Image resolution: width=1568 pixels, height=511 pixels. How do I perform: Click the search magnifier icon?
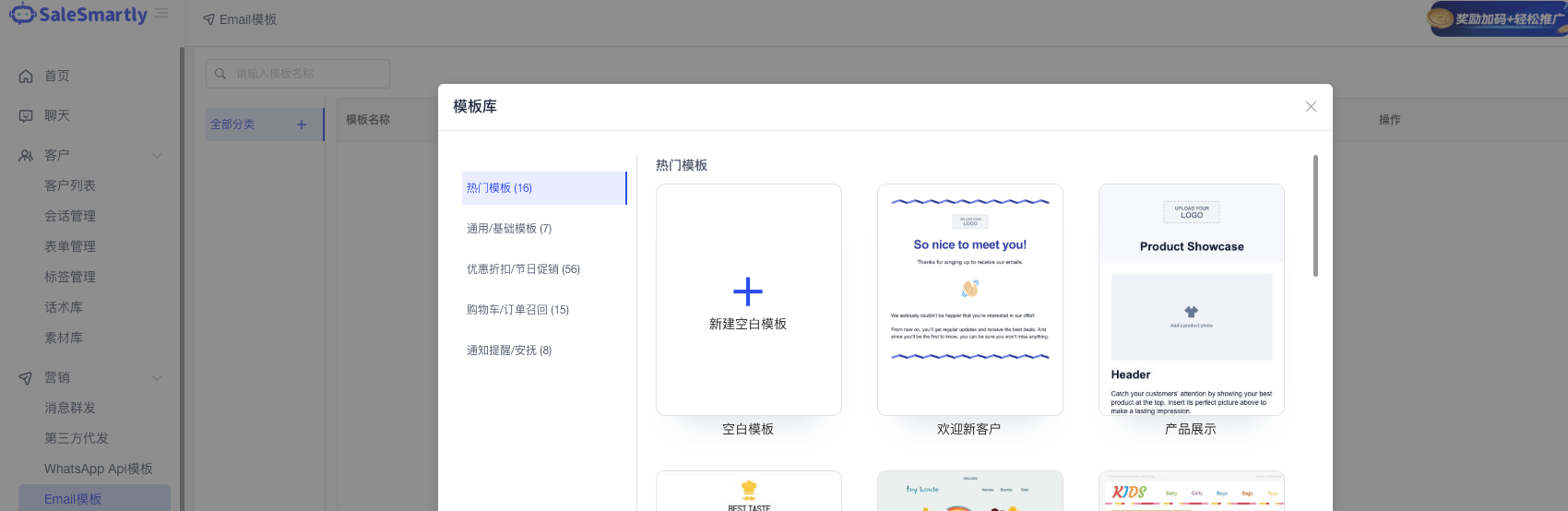(220, 74)
